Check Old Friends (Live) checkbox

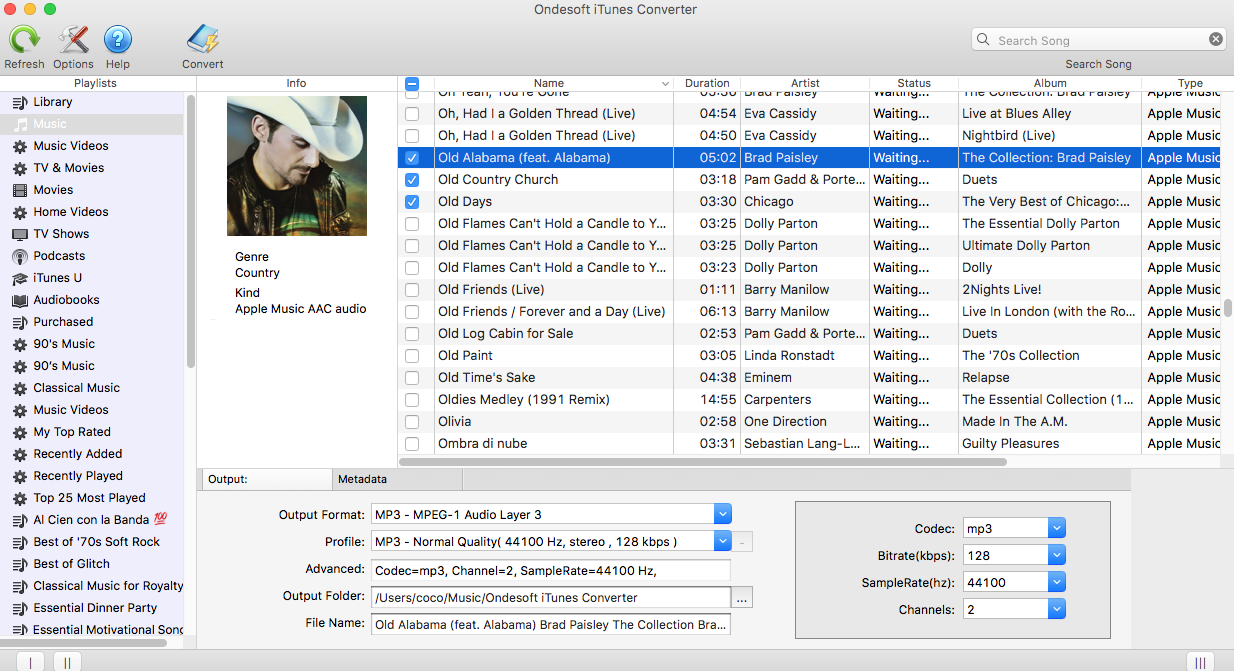click(412, 290)
